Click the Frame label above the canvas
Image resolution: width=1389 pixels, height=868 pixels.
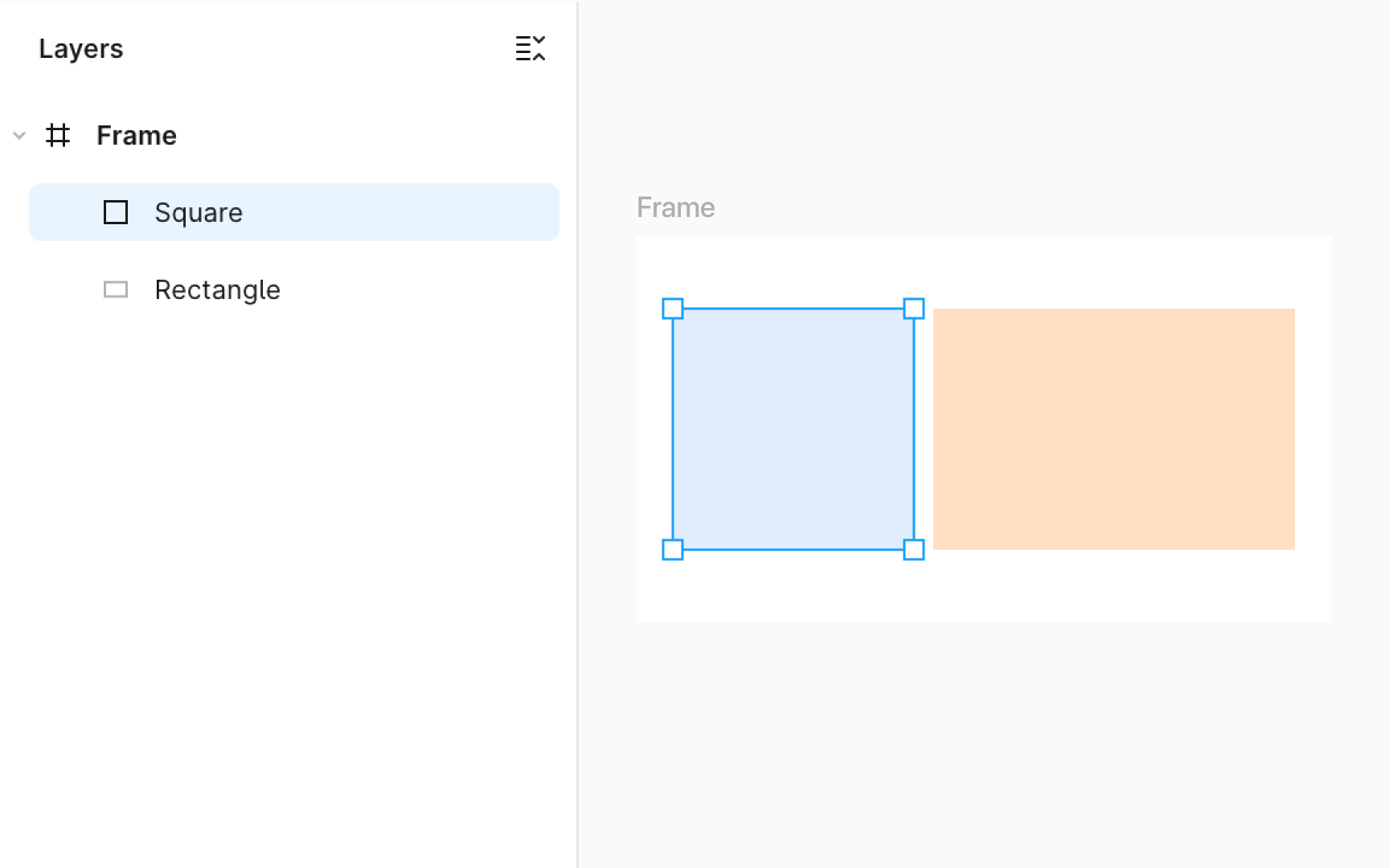point(675,207)
